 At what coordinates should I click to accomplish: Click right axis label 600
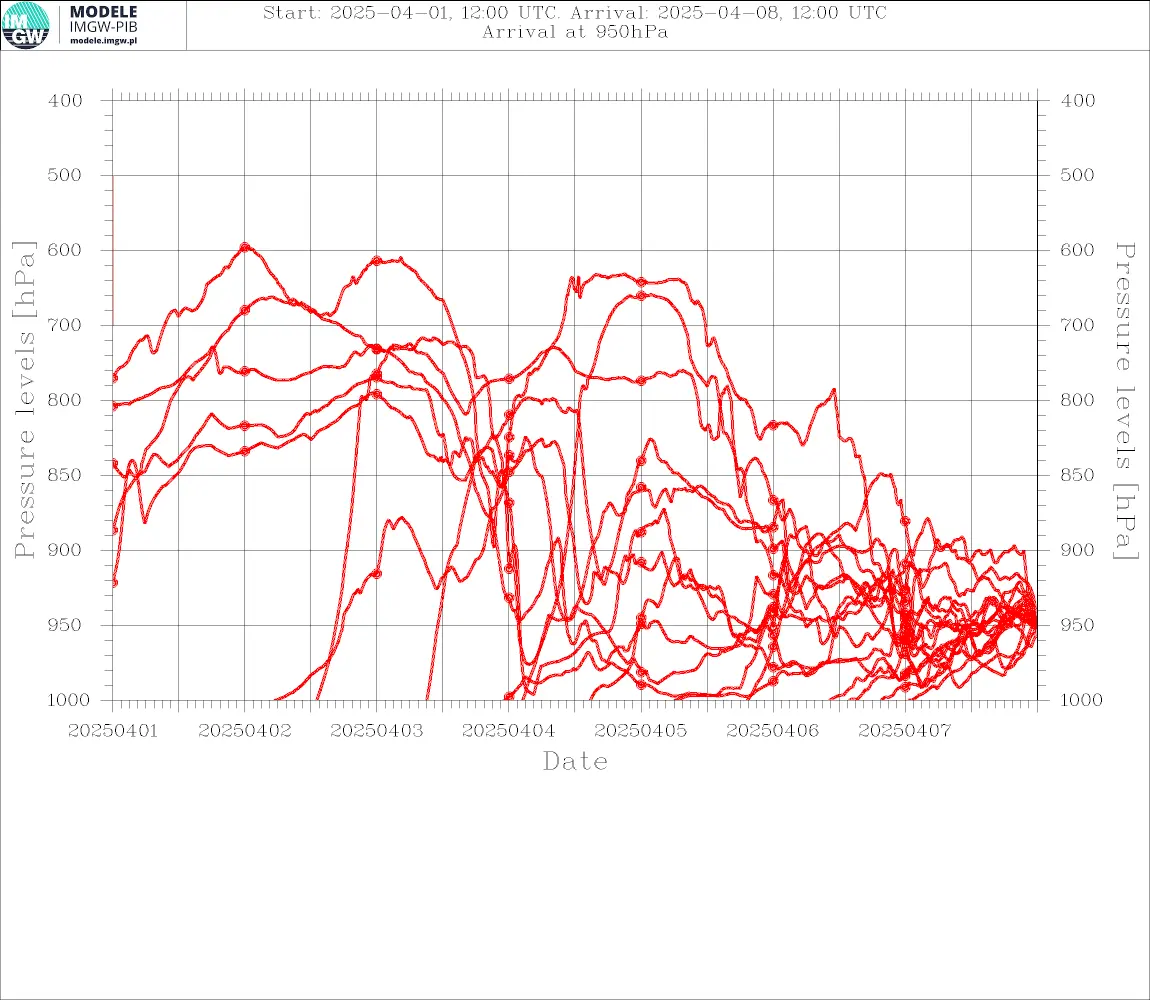(x=1078, y=249)
